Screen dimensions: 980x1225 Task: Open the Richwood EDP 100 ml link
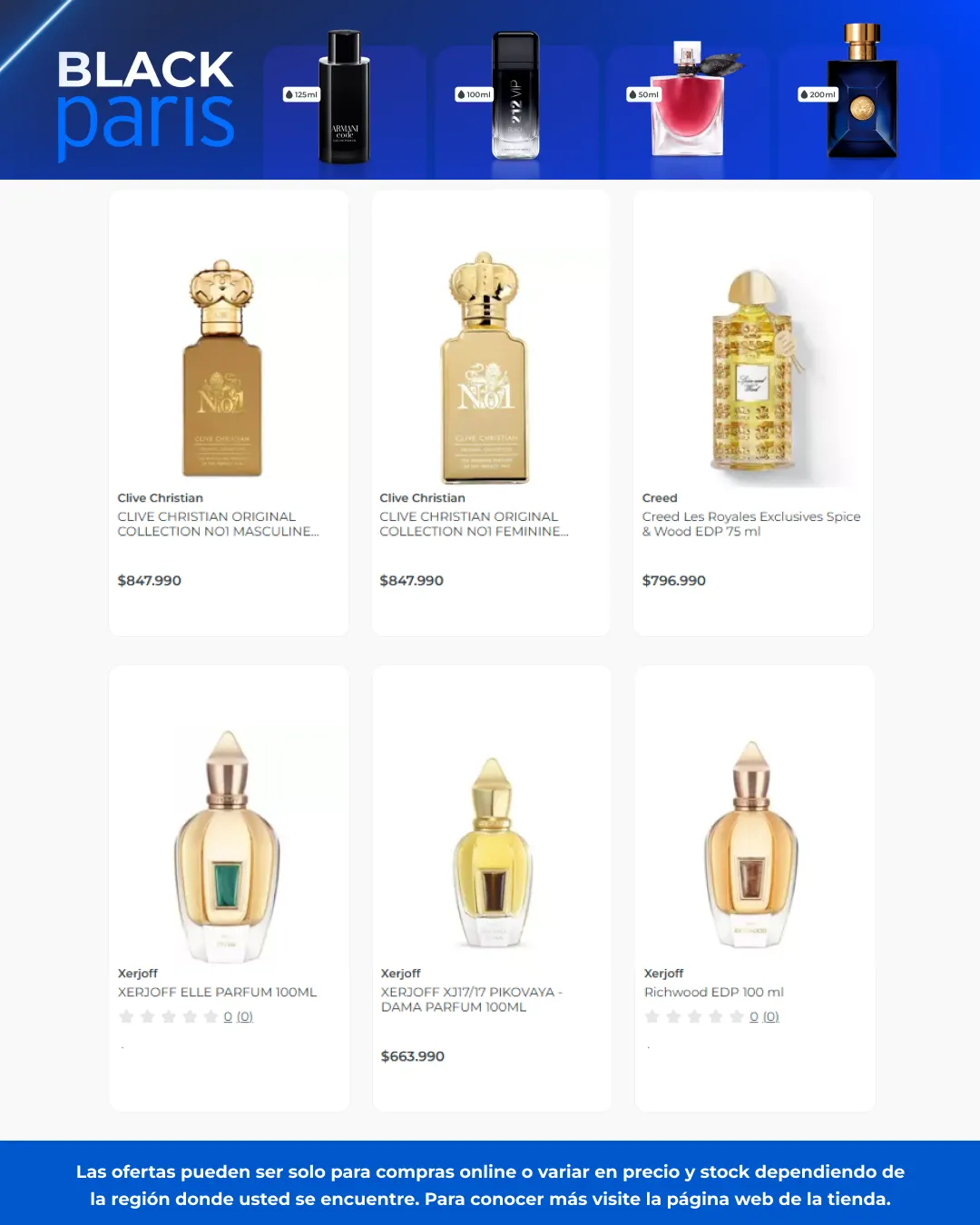pos(714,992)
